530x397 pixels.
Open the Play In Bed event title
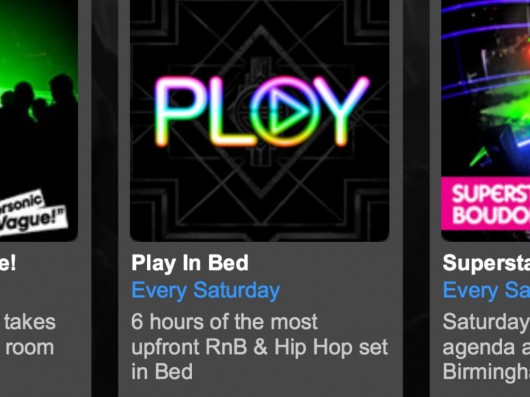190,263
